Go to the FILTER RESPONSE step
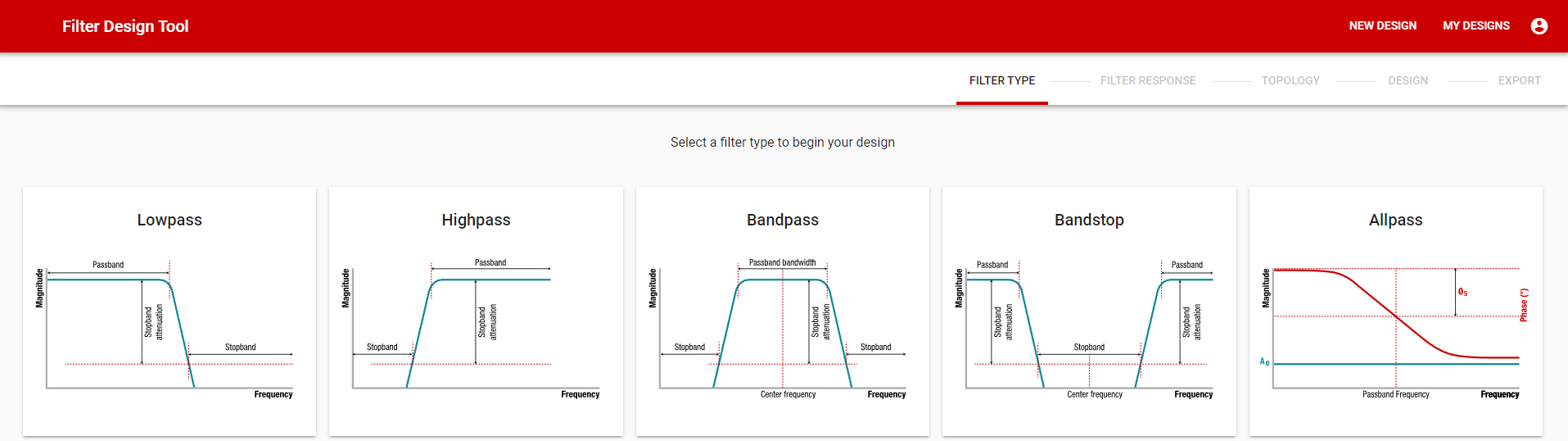Screen dimensions: 1568x441 click(x=1147, y=80)
